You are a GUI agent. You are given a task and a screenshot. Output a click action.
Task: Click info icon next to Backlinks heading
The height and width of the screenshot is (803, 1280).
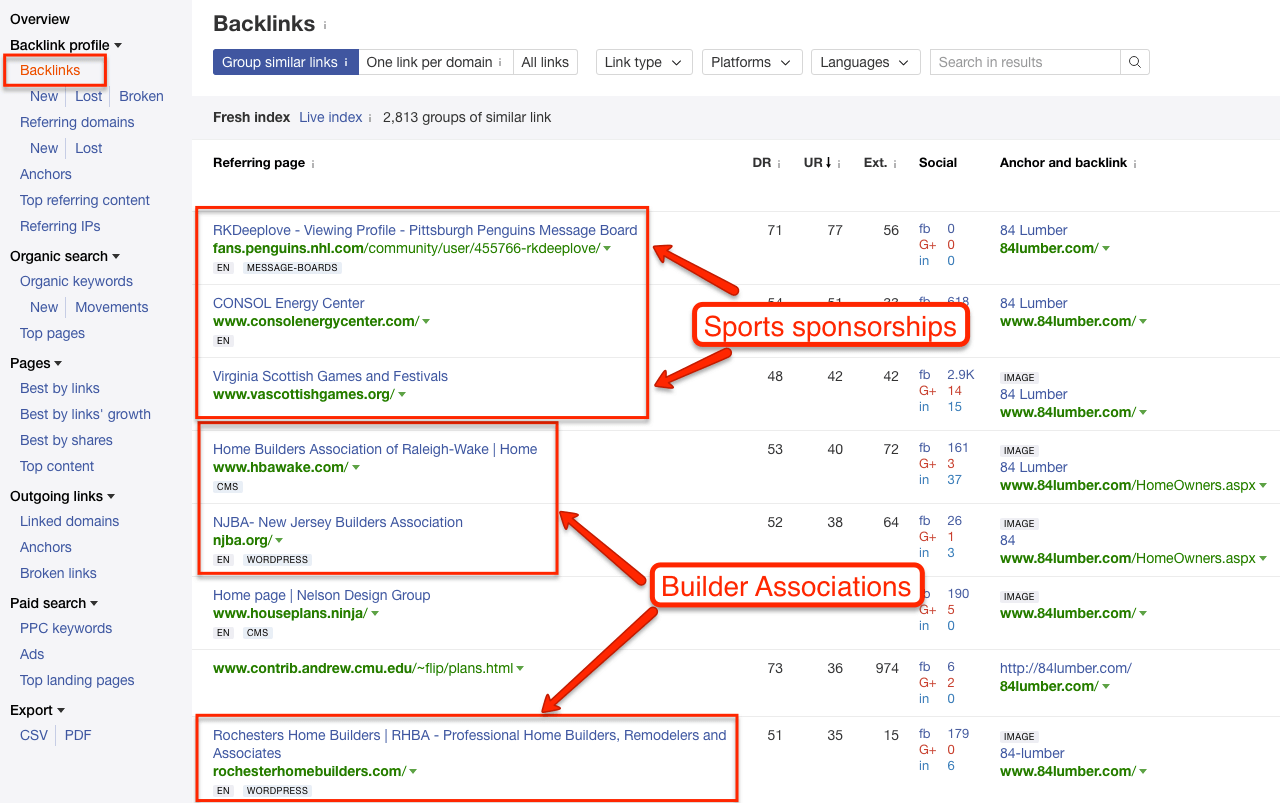click(x=325, y=26)
